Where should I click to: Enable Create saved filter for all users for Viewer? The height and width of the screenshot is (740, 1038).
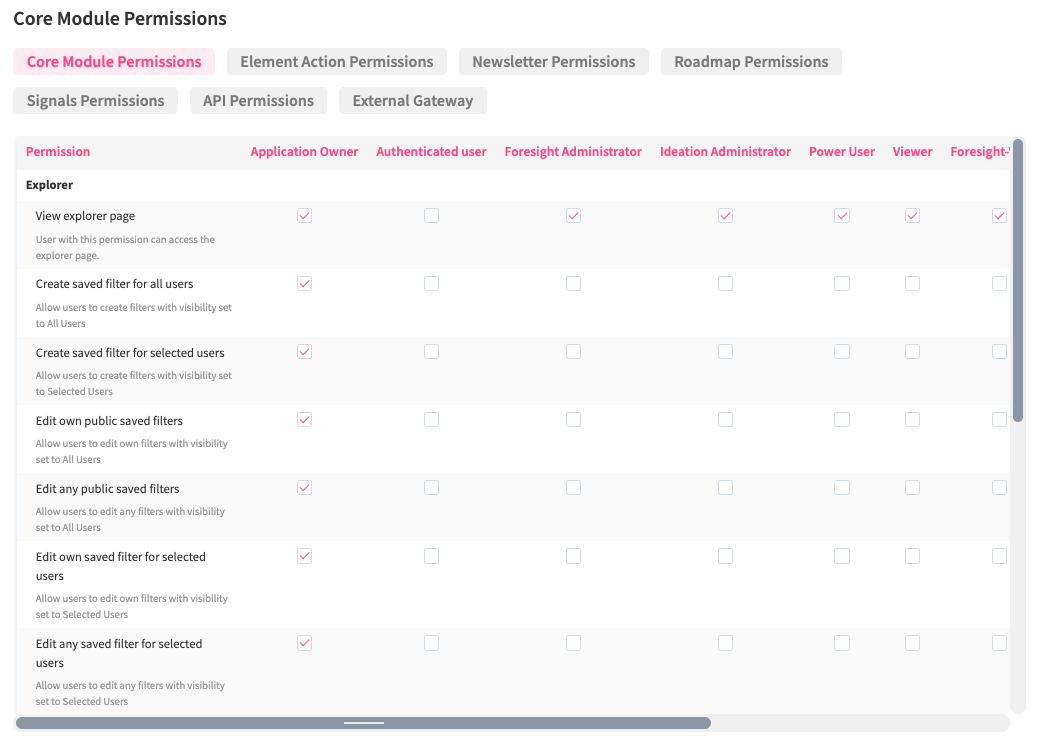click(912, 284)
